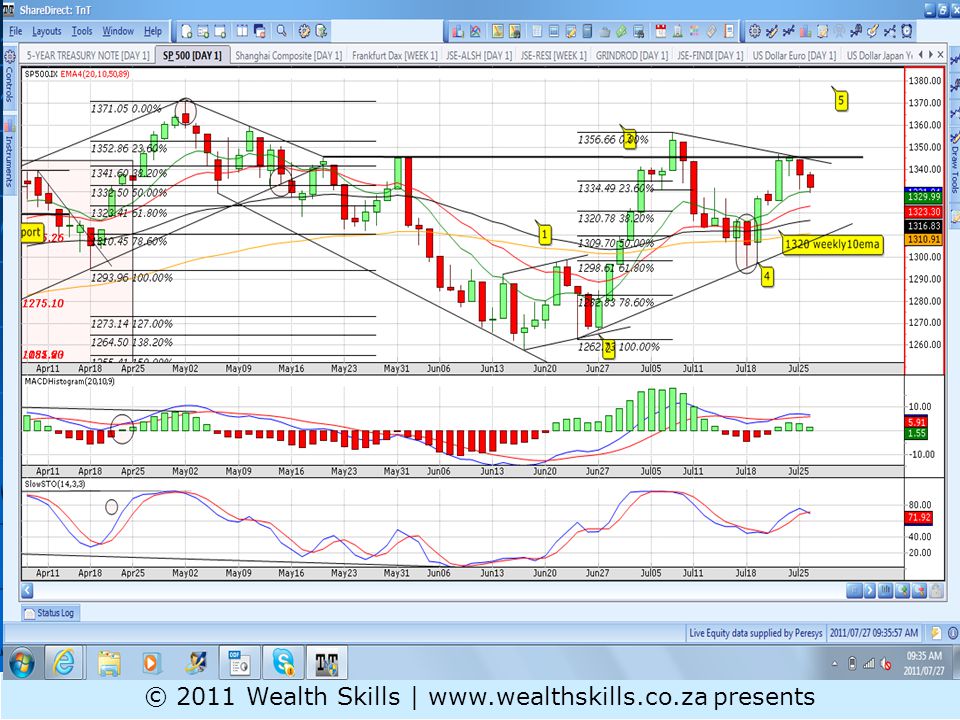This screenshot has height=720, width=960.
Task: Click the MACDHistogram(20,10,9) indicator label
Action: point(69,381)
